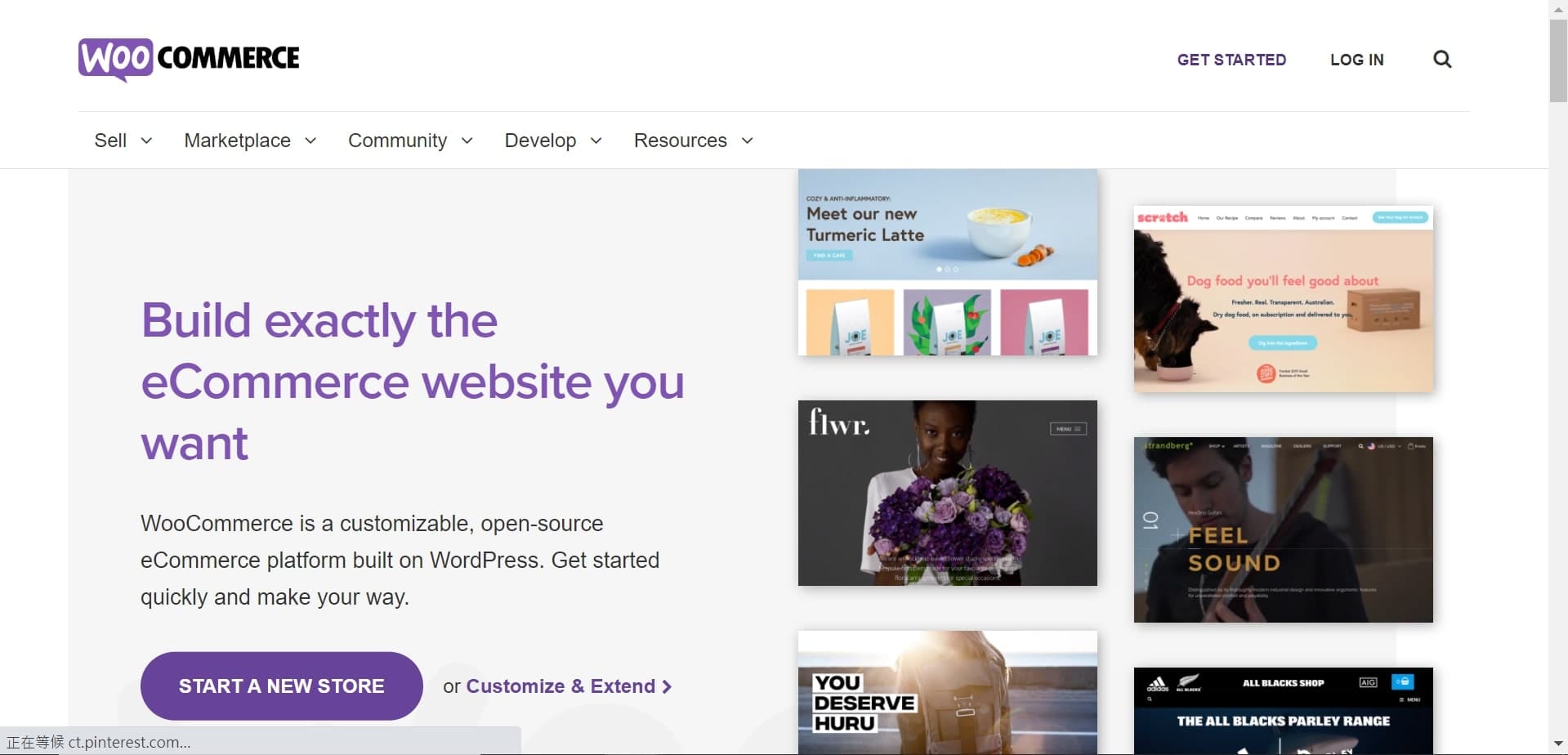Image resolution: width=1568 pixels, height=755 pixels.
Task: Click the paragraph starting 'WooCommerce is a customizable'
Action: (x=400, y=561)
